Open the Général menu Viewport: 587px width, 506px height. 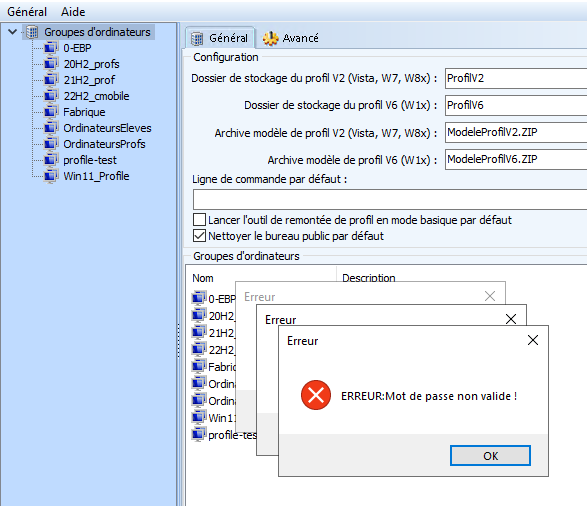click(x=27, y=12)
